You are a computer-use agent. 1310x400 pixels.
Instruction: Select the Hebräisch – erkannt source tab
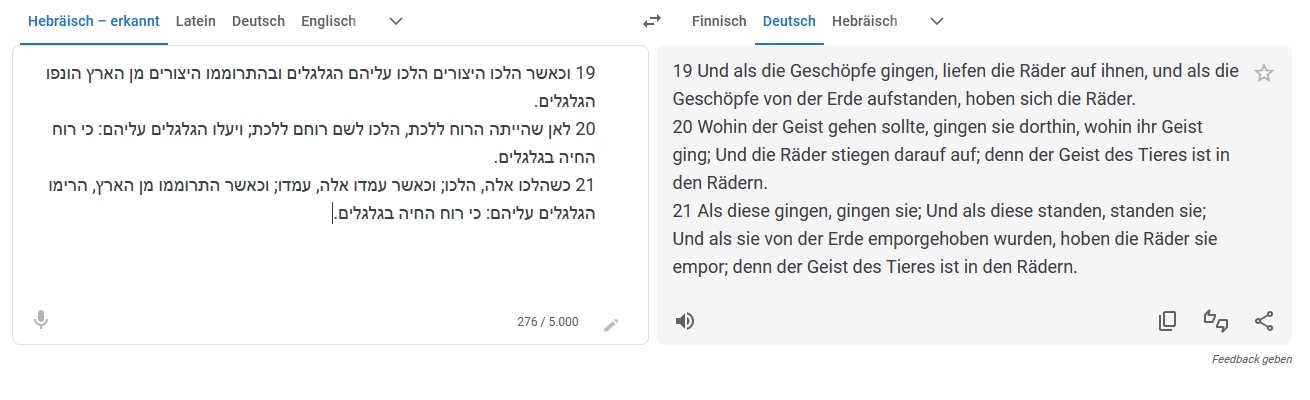[94, 21]
